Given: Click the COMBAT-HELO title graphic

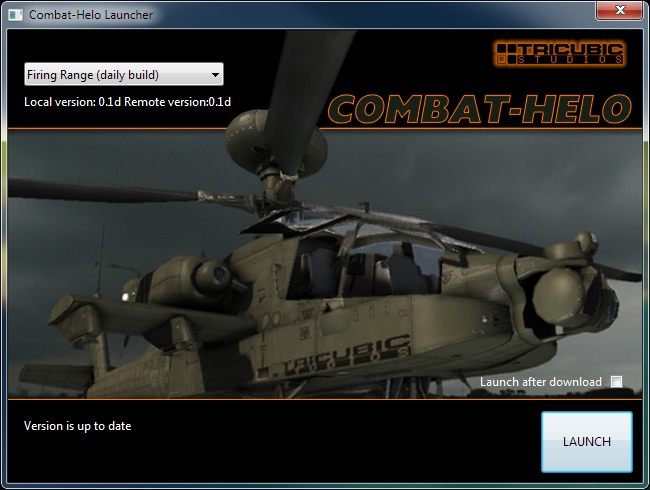Looking at the screenshot, I should (x=480, y=109).
